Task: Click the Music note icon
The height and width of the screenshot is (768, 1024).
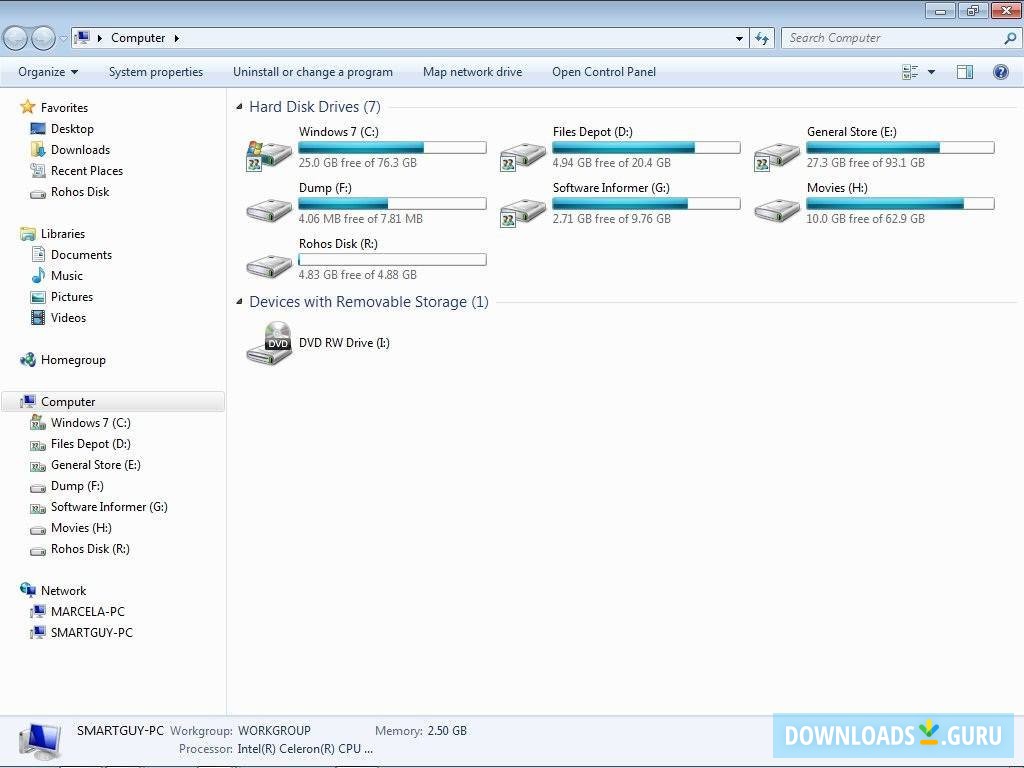Action: 39,276
